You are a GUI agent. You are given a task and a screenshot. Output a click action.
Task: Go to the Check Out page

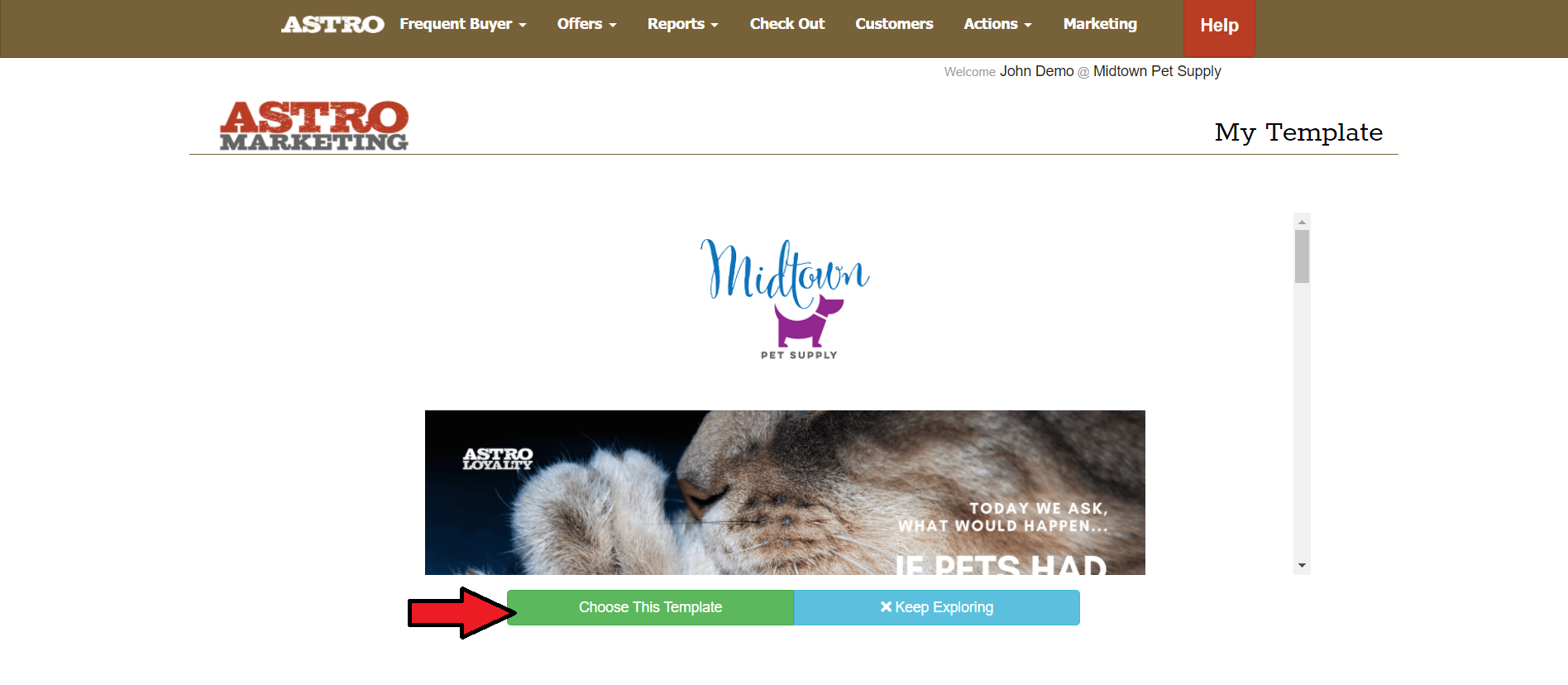point(787,24)
